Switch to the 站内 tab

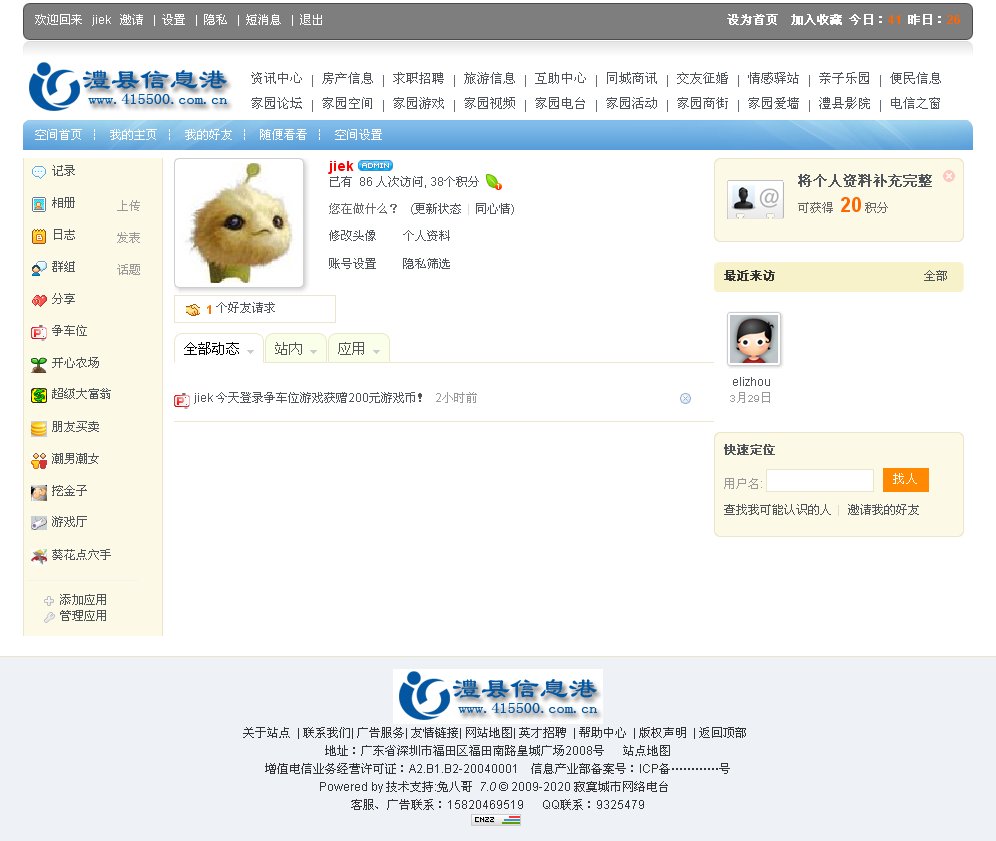(295, 349)
